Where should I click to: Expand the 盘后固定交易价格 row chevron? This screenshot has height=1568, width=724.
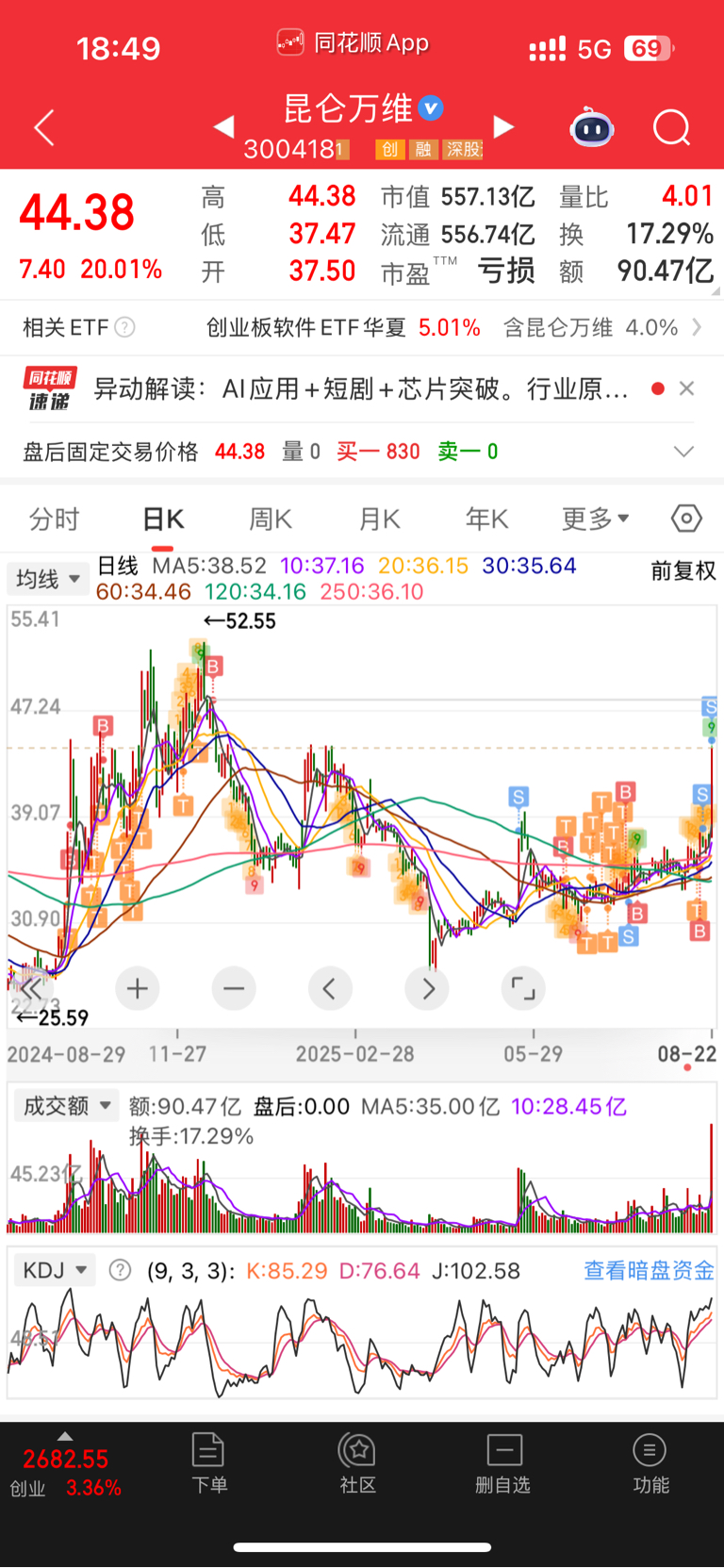point(684,452)
